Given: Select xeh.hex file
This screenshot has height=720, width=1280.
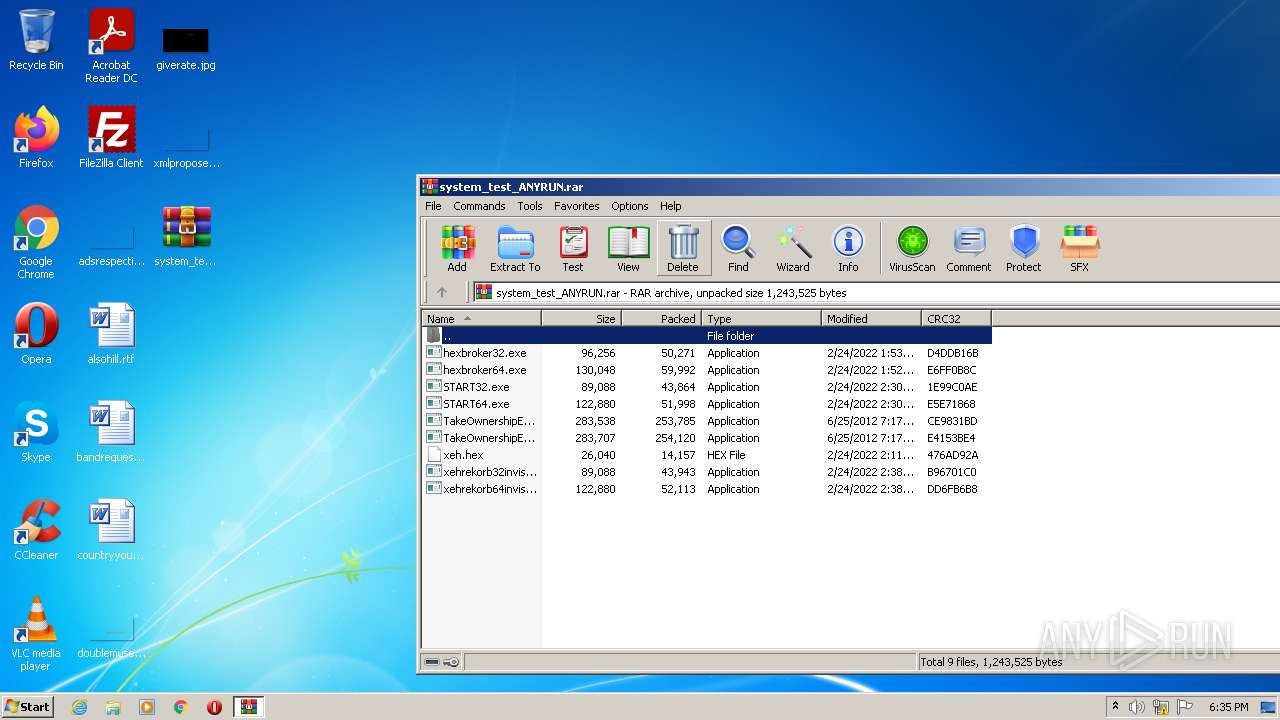Looking at the screenshot, I should (707, 455).
